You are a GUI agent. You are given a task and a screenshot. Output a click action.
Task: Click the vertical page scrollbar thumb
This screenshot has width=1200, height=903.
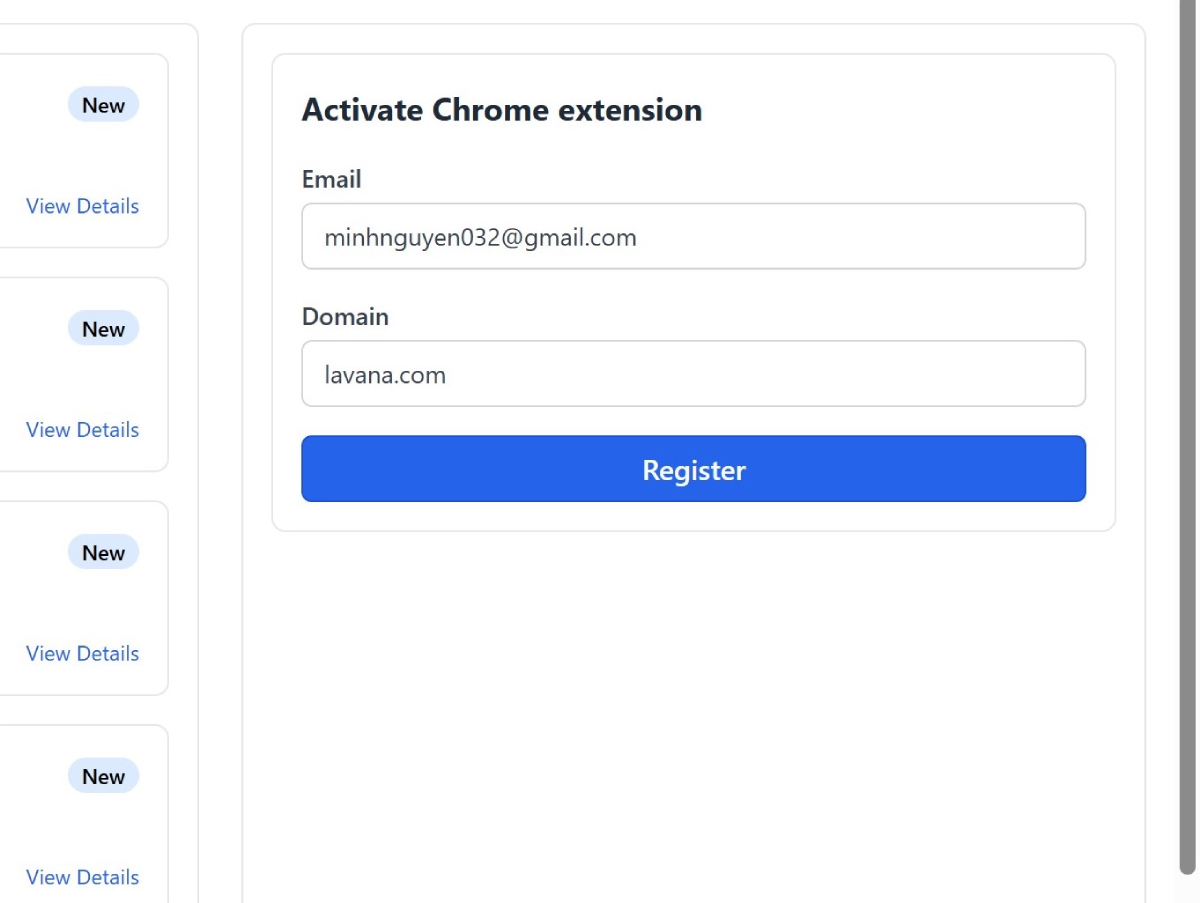tap(1188, 430)
